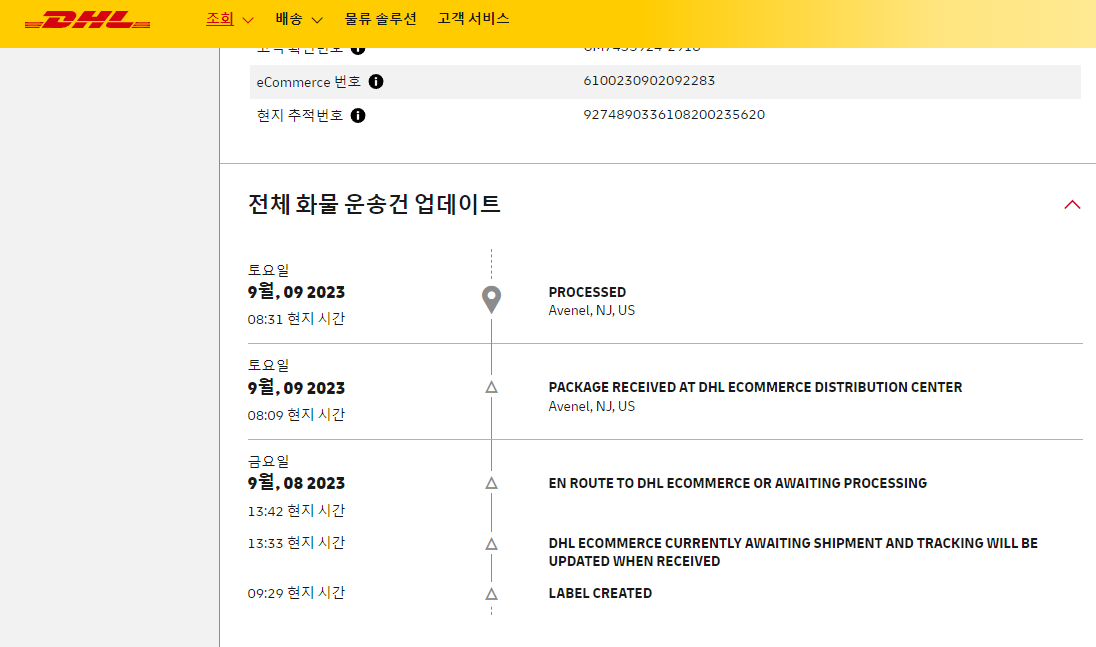Open 고객 서비스 menu item
The image size is (1096, 647).
pos(473,19)
